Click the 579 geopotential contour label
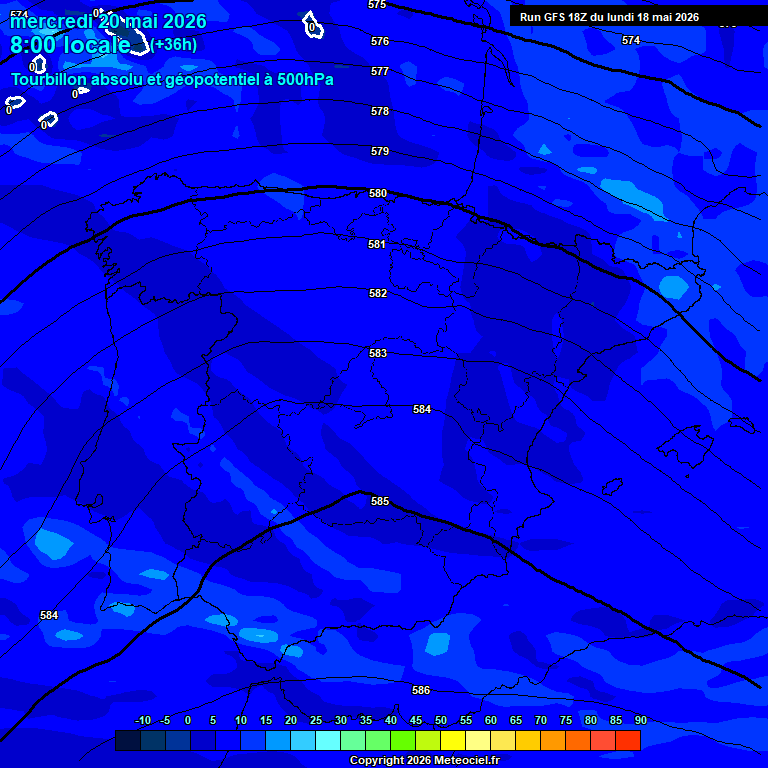This screenshot has height=768, width=768. [380, 151]
